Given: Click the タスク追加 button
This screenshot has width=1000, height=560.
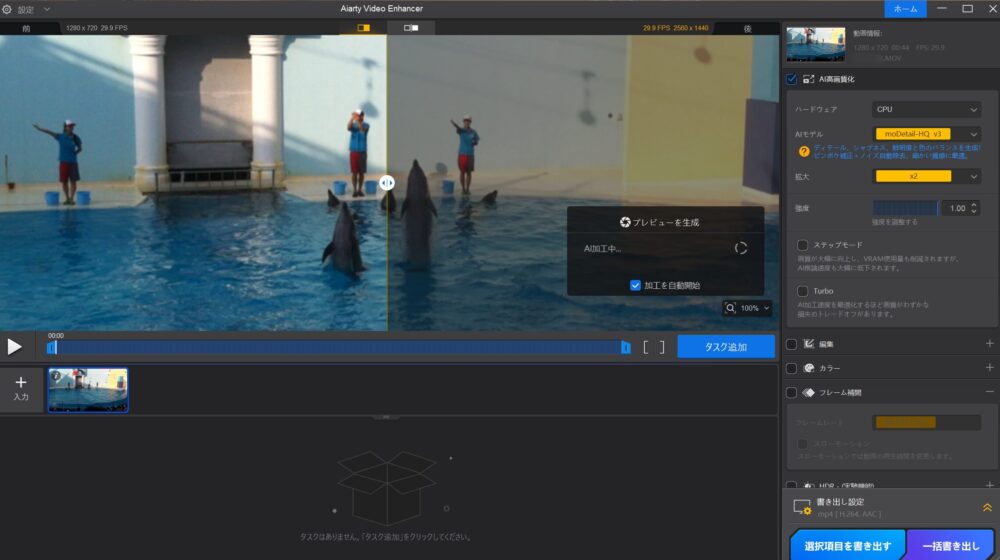Looking at the screenshot, I should coord(726,347).
